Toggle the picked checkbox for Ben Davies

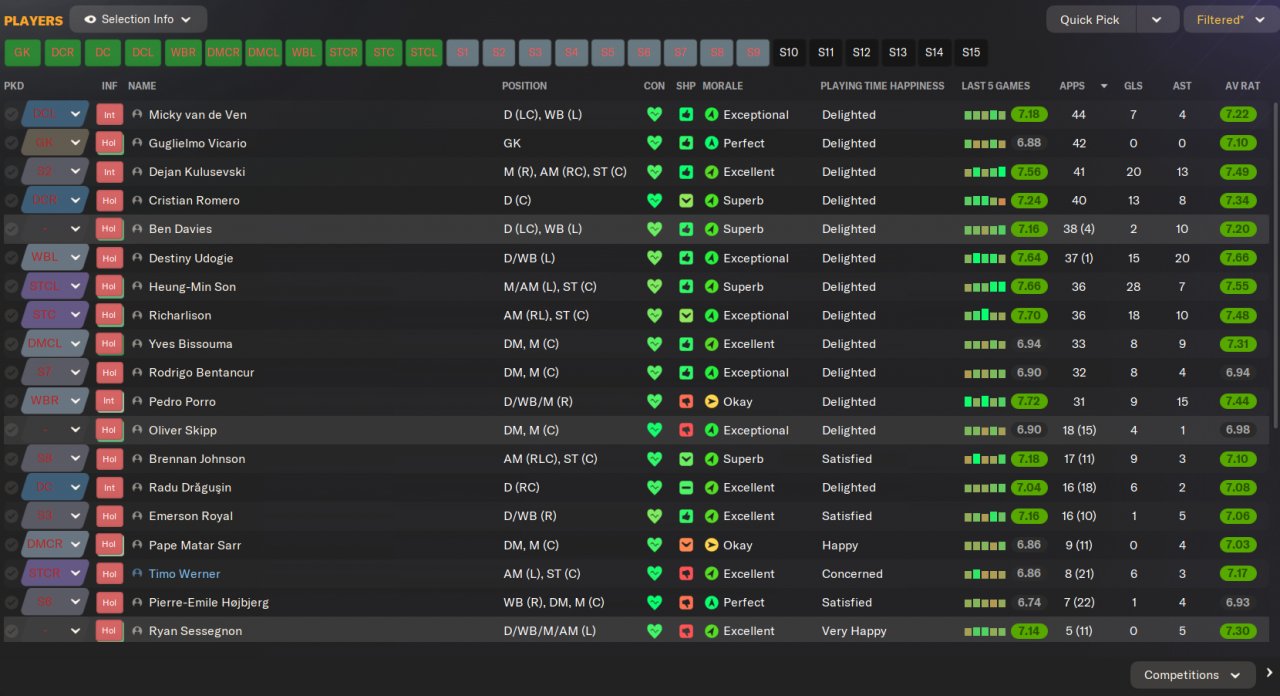tap(11, 229)
